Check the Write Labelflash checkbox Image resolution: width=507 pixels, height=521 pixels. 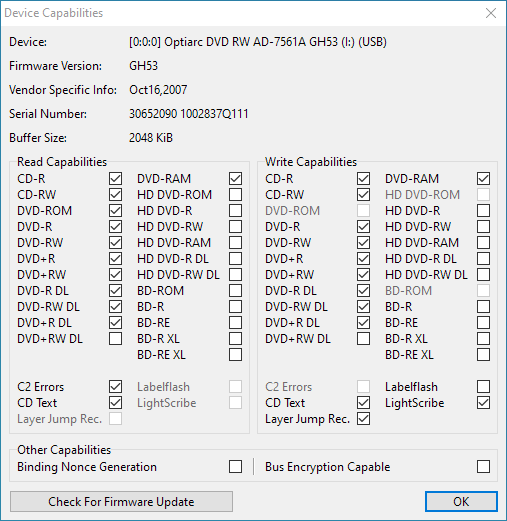pyautogui.click(x=483, y=387)
